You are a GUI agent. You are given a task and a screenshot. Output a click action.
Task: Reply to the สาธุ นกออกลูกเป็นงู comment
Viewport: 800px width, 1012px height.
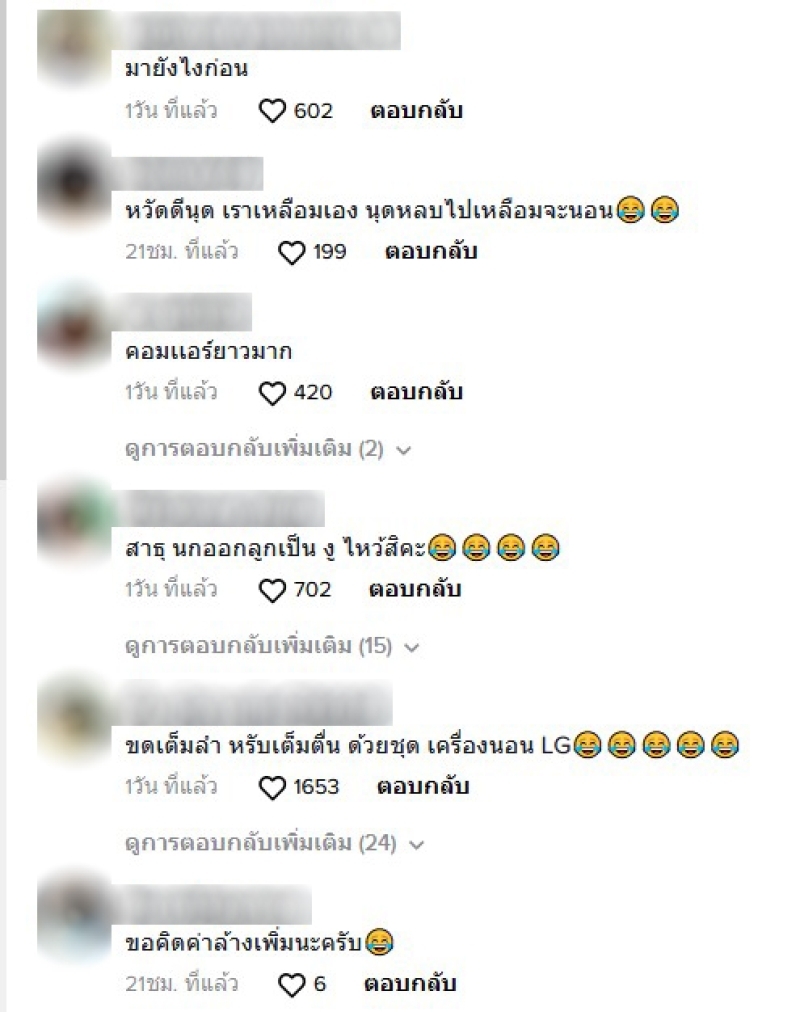point(415,589)
